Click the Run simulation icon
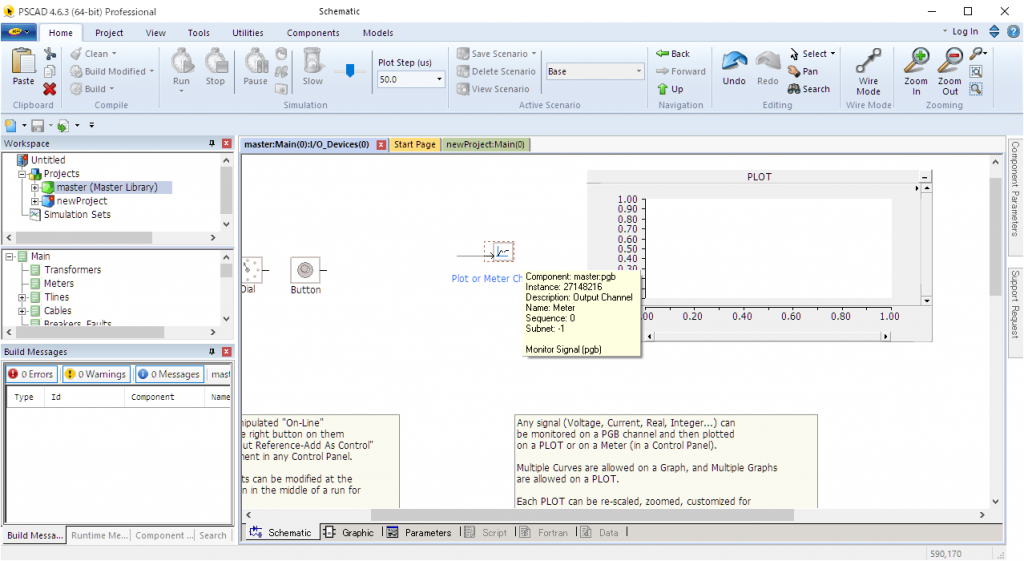 click(181, 62)
